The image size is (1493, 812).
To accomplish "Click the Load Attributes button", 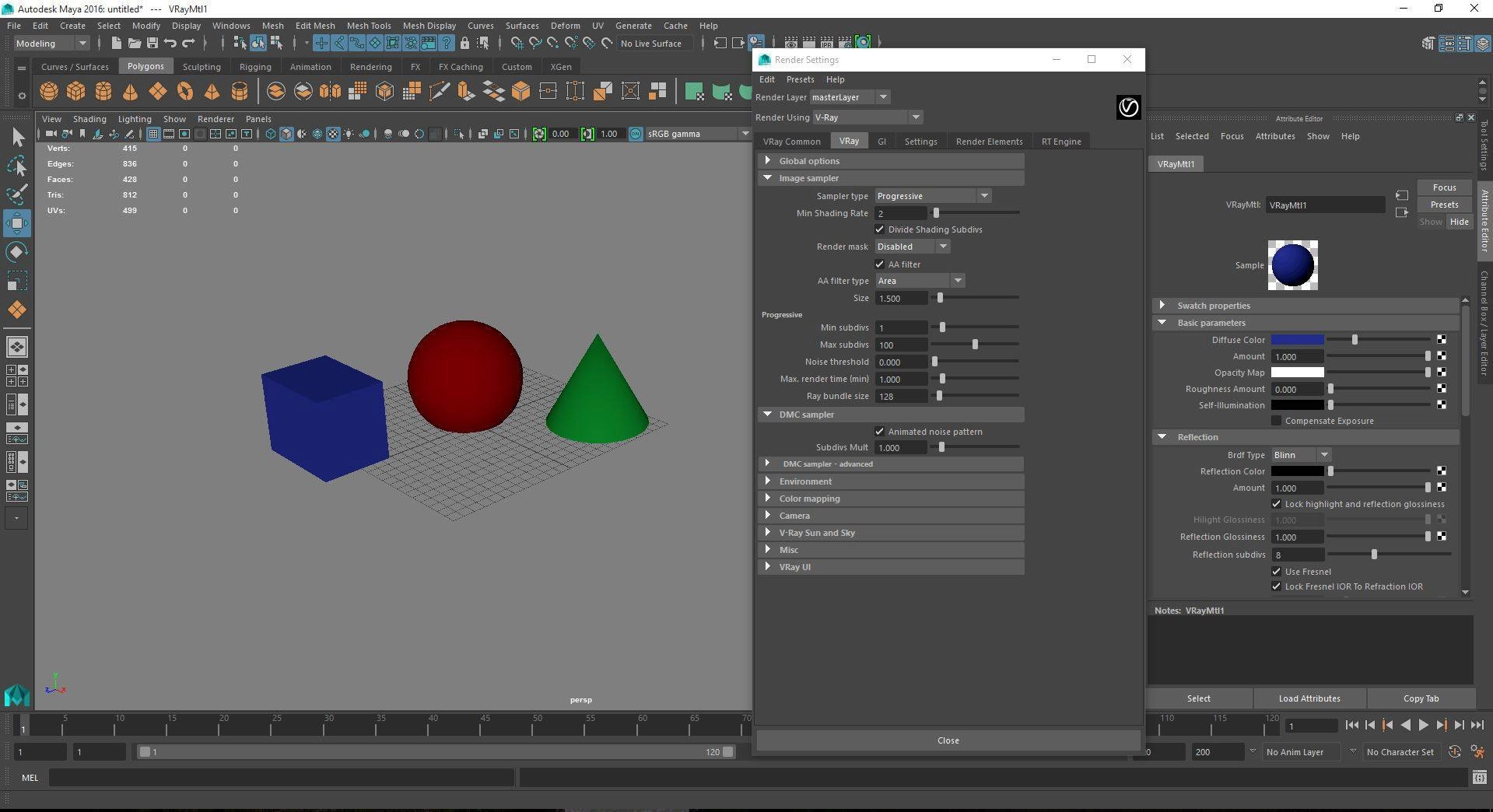I will tap(1309, 698).
